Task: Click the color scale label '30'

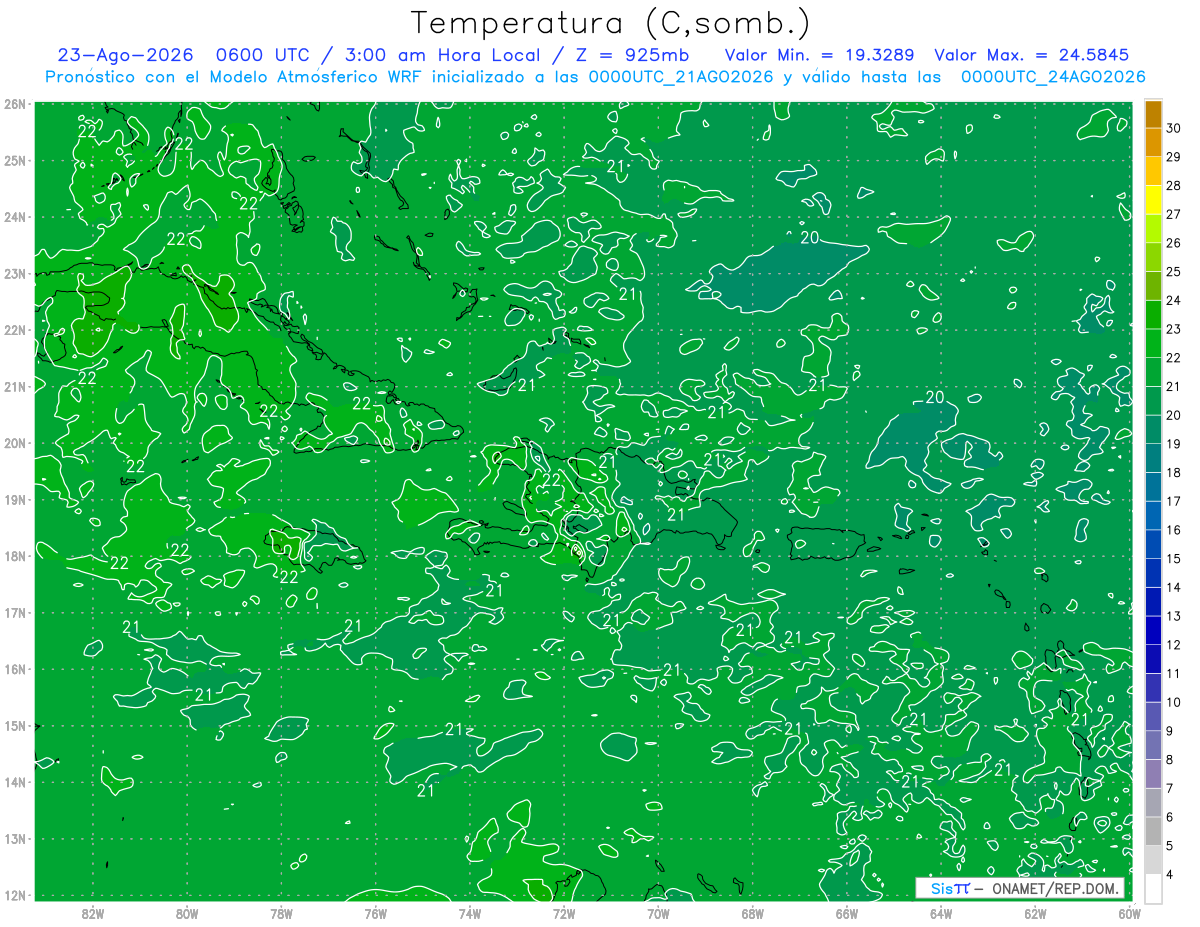Action: tap(1173, 129)
